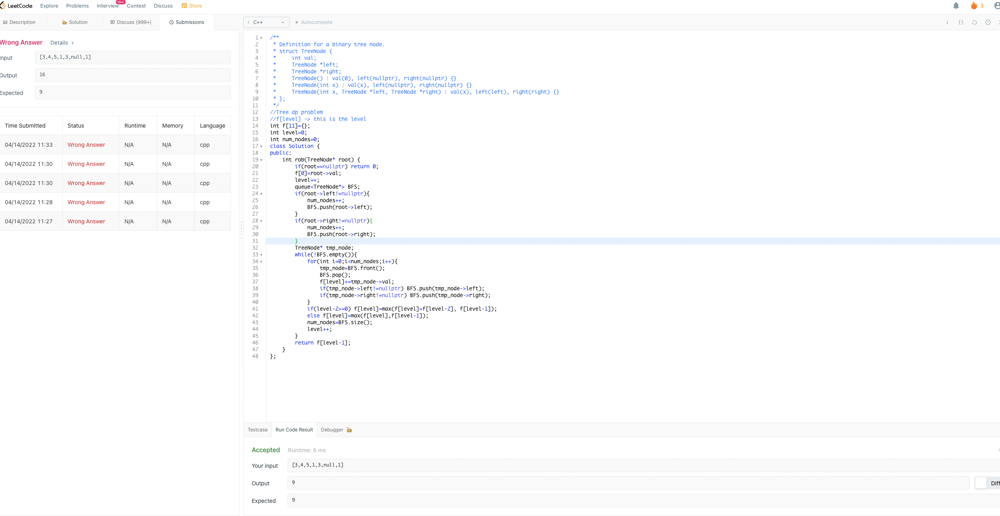Open the 11:28 Wrong Answer submission
The image size is (1000, 516).
(x=86, y=202)
